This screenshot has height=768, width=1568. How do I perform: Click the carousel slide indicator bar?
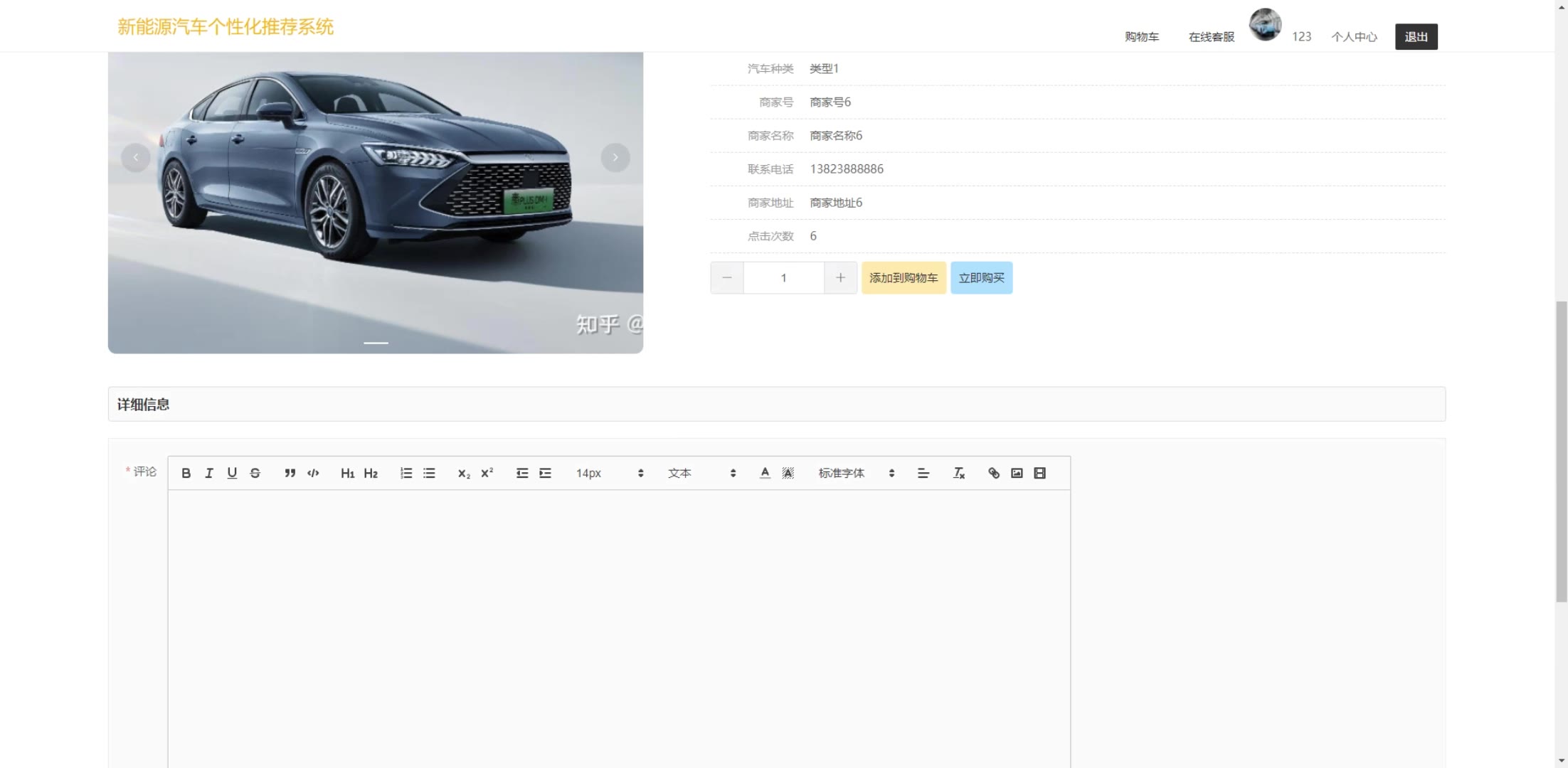[376, 343]
